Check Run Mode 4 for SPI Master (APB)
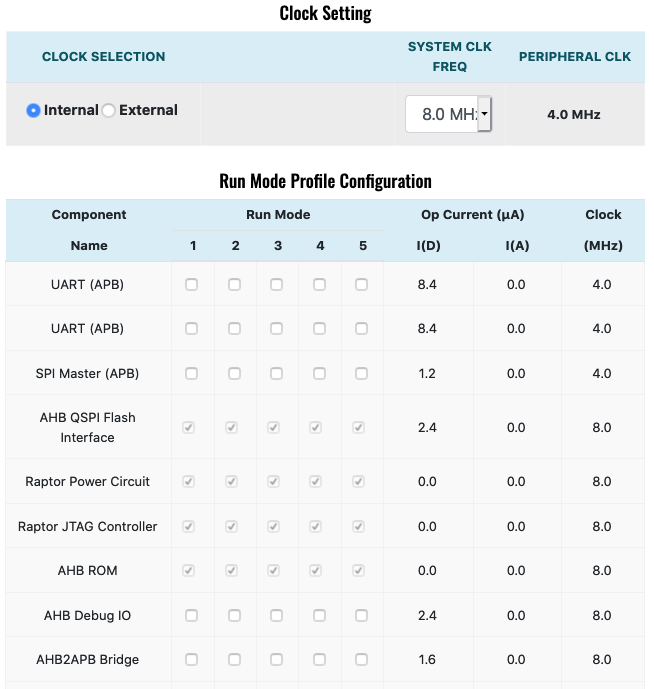Screen dimensions: 654x689 point(320,374)
